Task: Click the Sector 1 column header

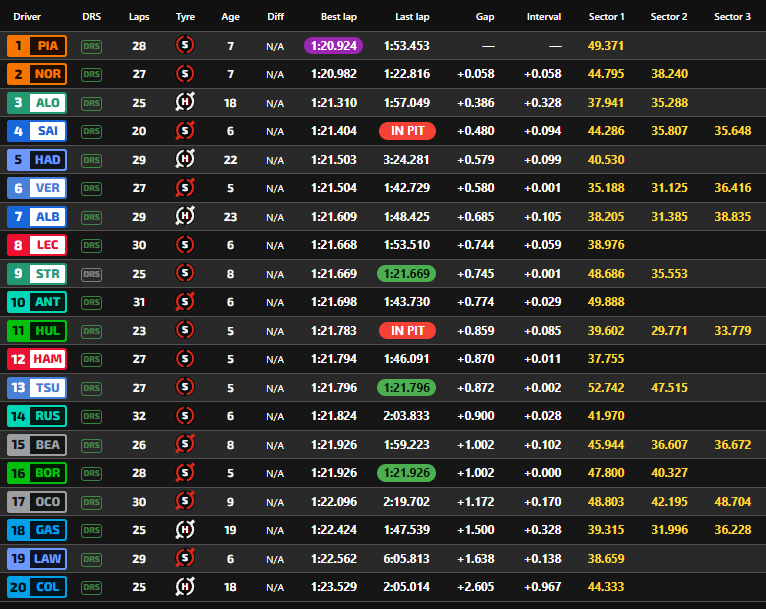Action: [x=606, y=17]
